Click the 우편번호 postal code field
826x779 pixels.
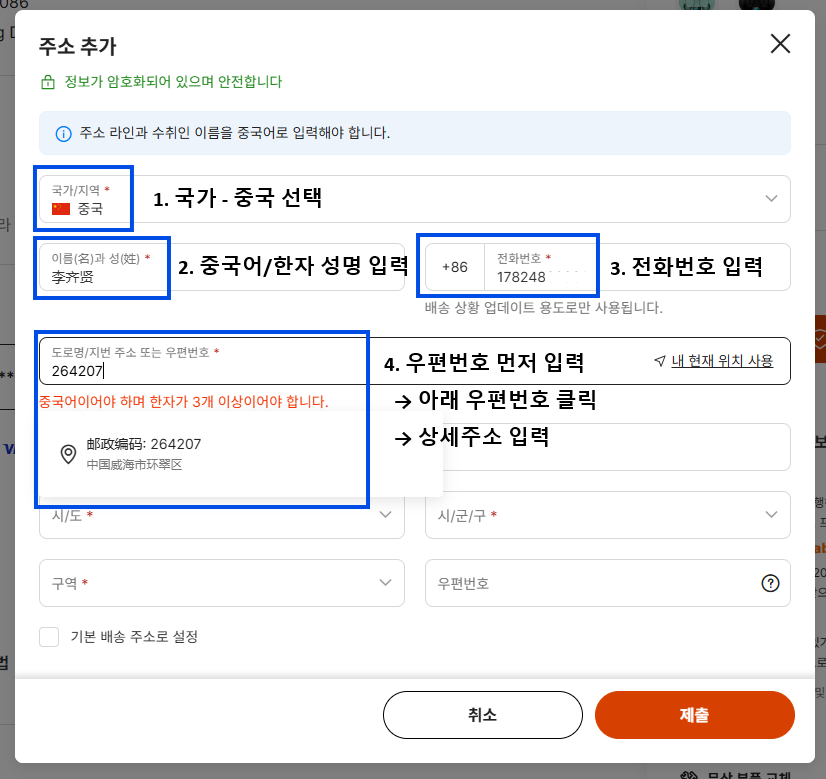[x=590, y=583]
